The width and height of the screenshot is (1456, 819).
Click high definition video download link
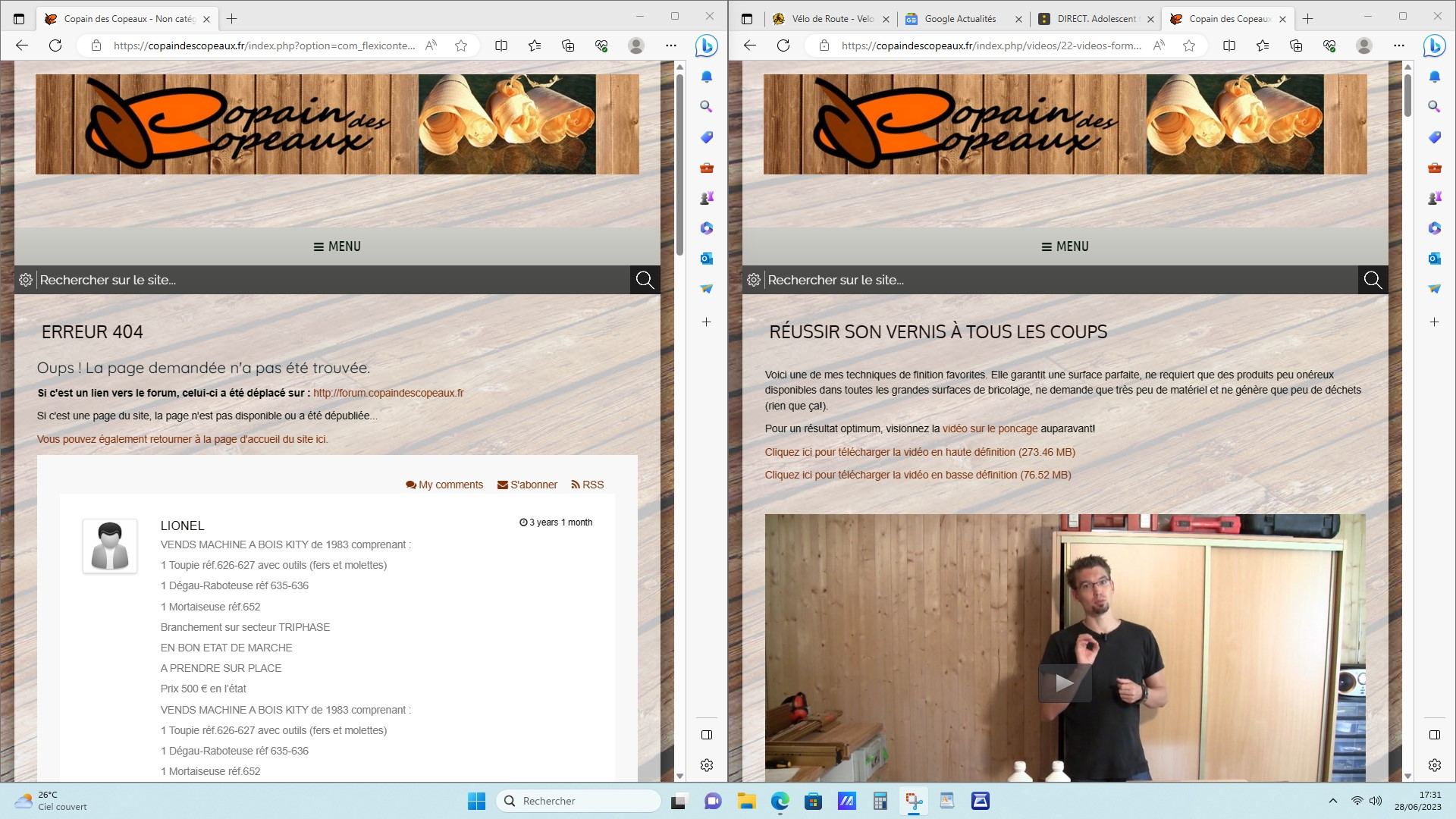(x=920, y=452)
